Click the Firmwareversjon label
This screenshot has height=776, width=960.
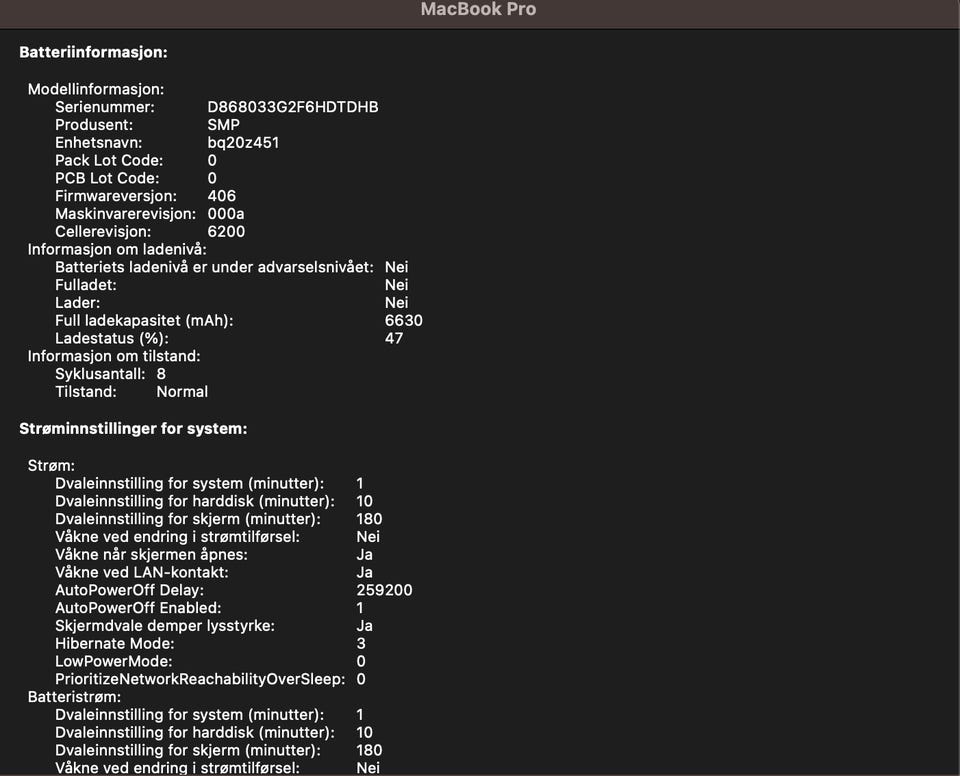coord(116,196)
